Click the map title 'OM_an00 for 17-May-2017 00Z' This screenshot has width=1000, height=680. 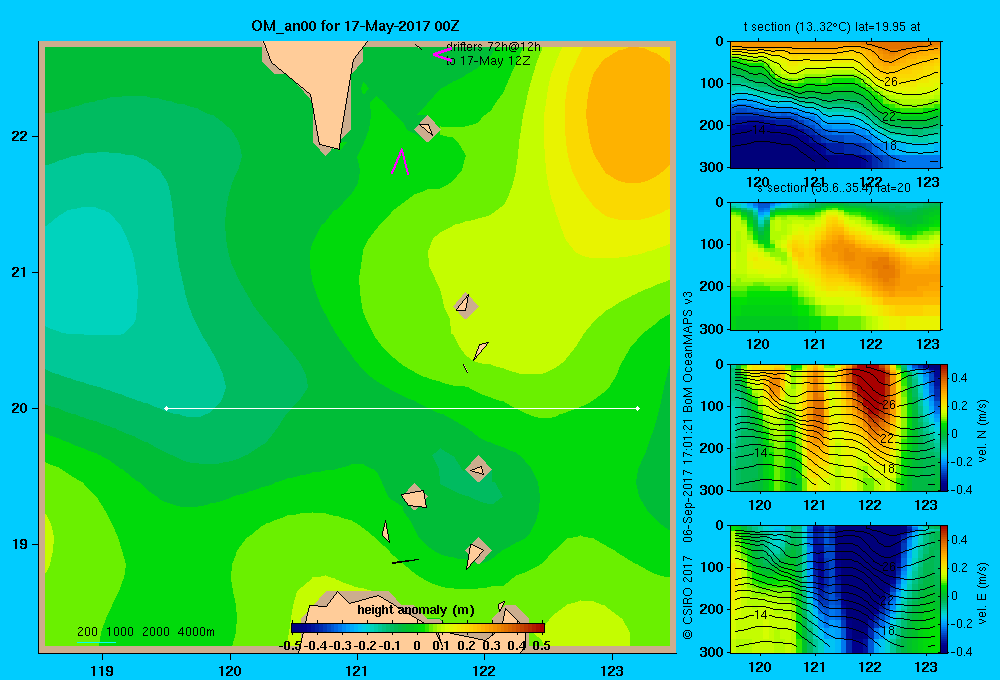(355, 26)
